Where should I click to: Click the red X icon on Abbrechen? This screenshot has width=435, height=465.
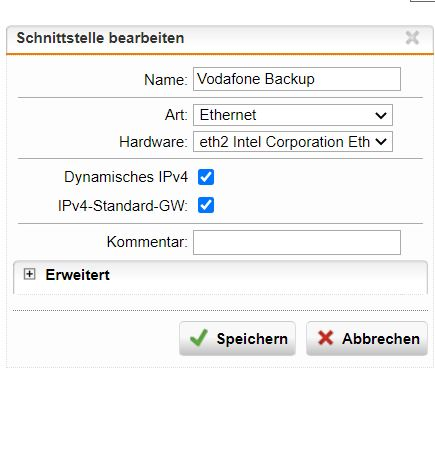coord(325,338)
